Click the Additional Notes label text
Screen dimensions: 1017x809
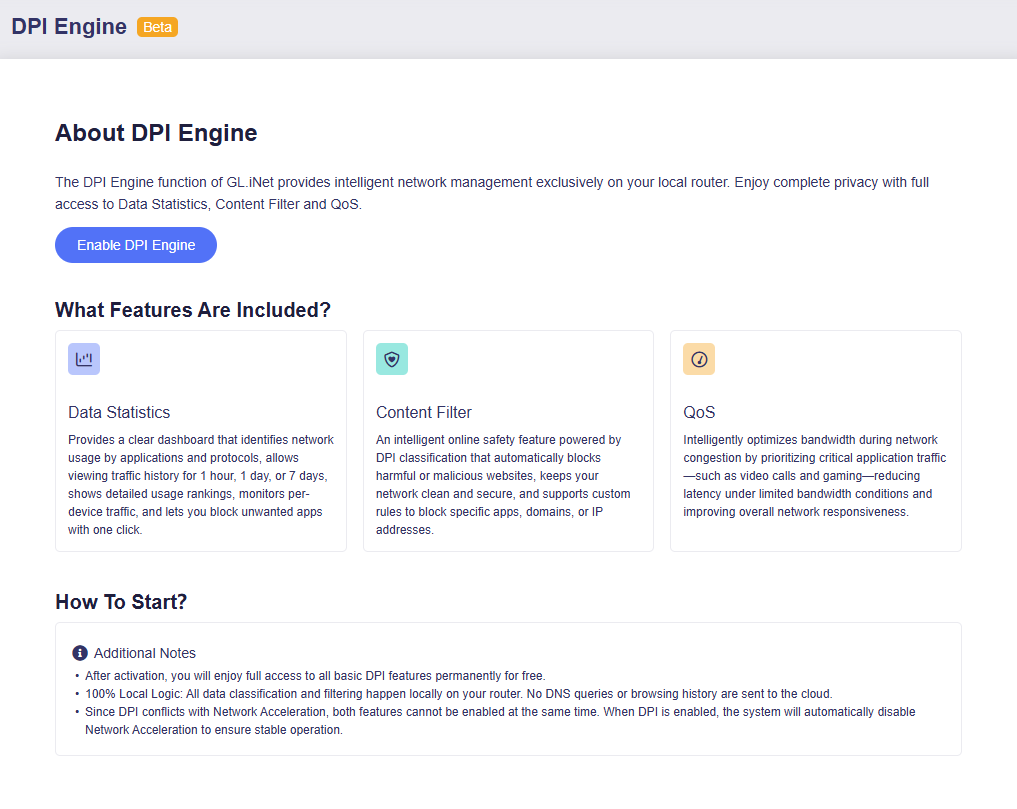[144, 652]
